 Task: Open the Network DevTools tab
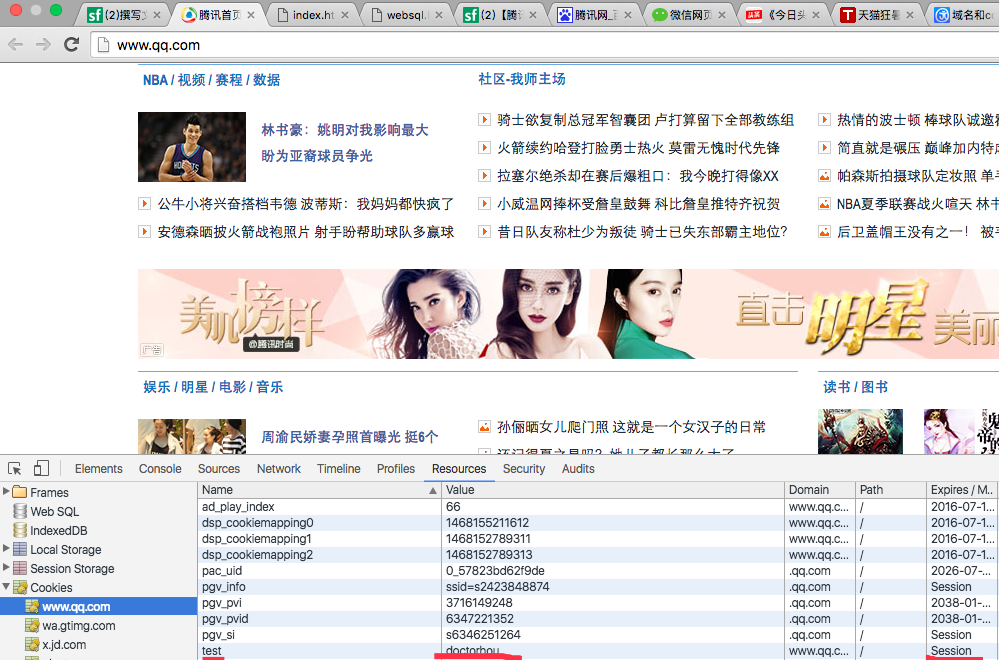[x=278, y=468]
